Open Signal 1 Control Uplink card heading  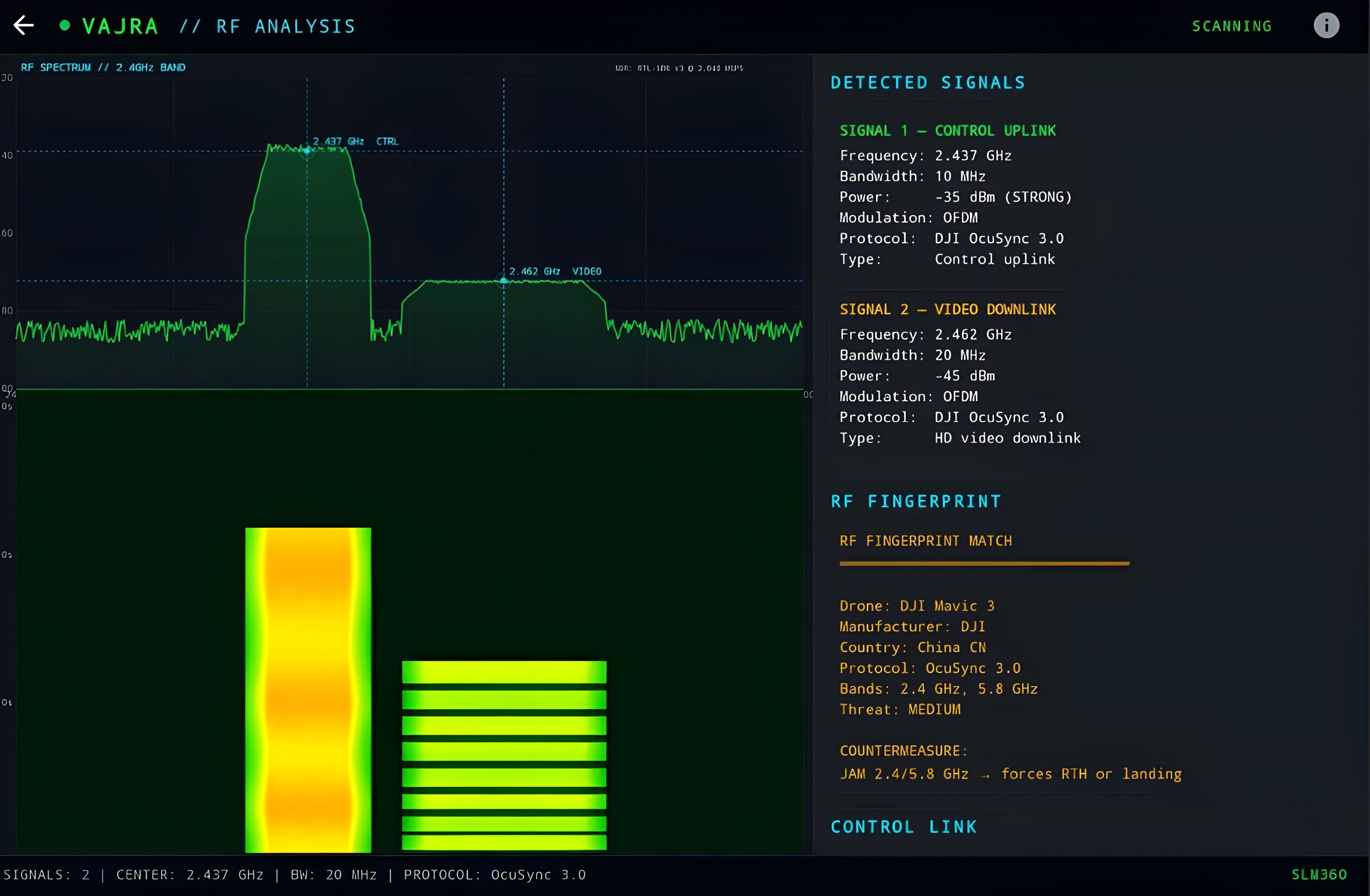(948, 131)
